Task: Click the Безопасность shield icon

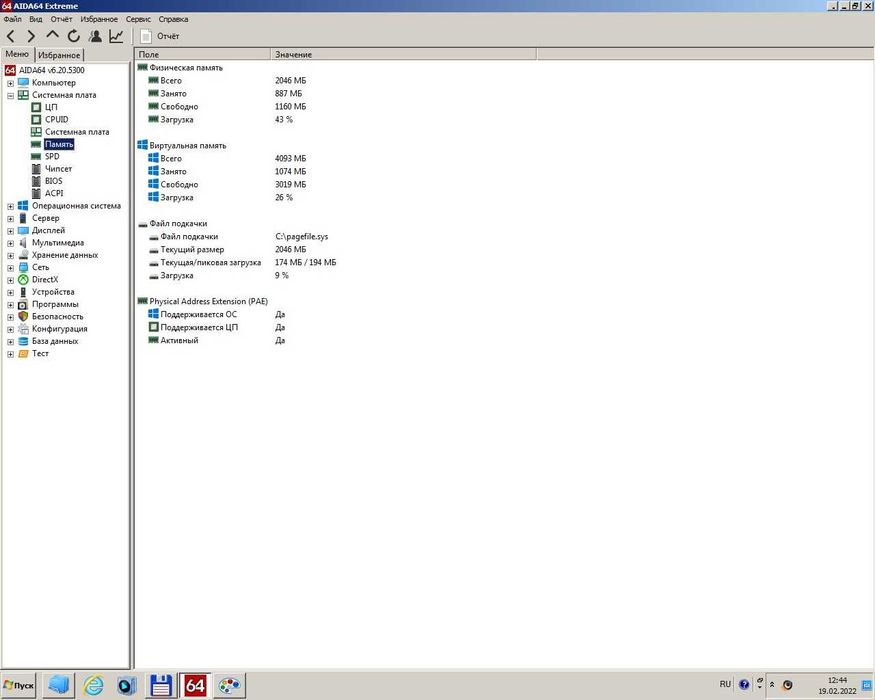Action: click(23, 317)
